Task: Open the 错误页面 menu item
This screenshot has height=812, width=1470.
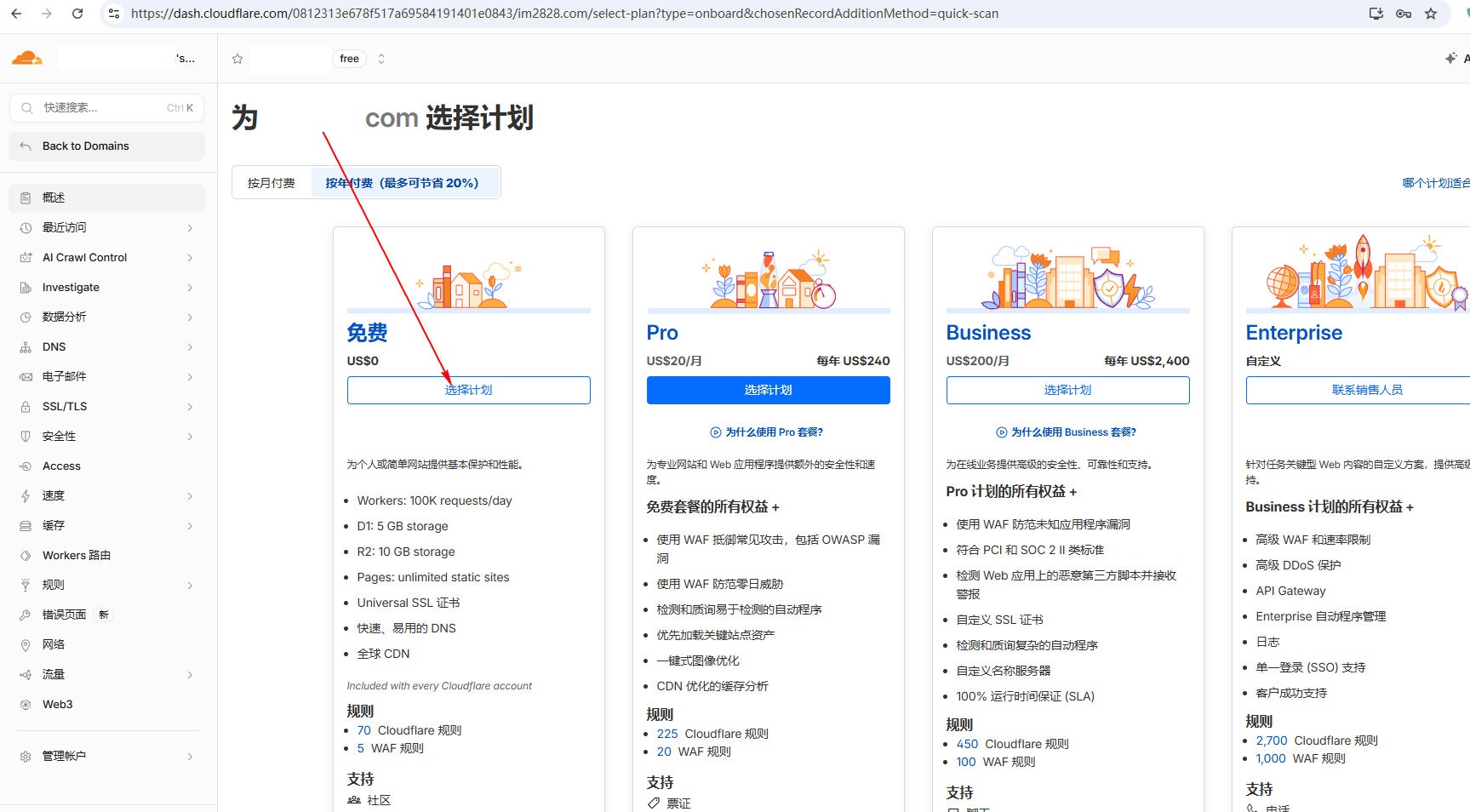Action: point(106,615)
